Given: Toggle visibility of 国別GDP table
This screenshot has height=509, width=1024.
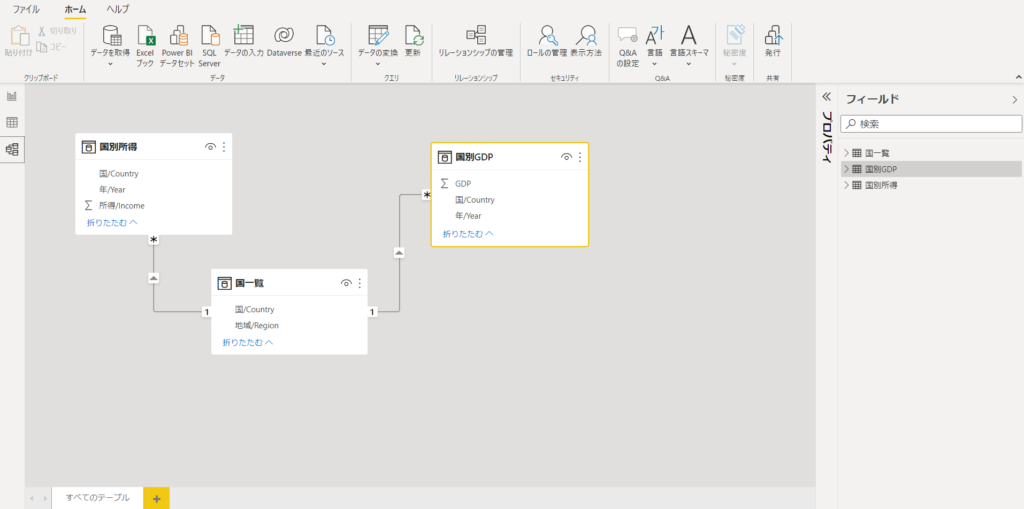Looking at the screenshot, I should point(566,157).
